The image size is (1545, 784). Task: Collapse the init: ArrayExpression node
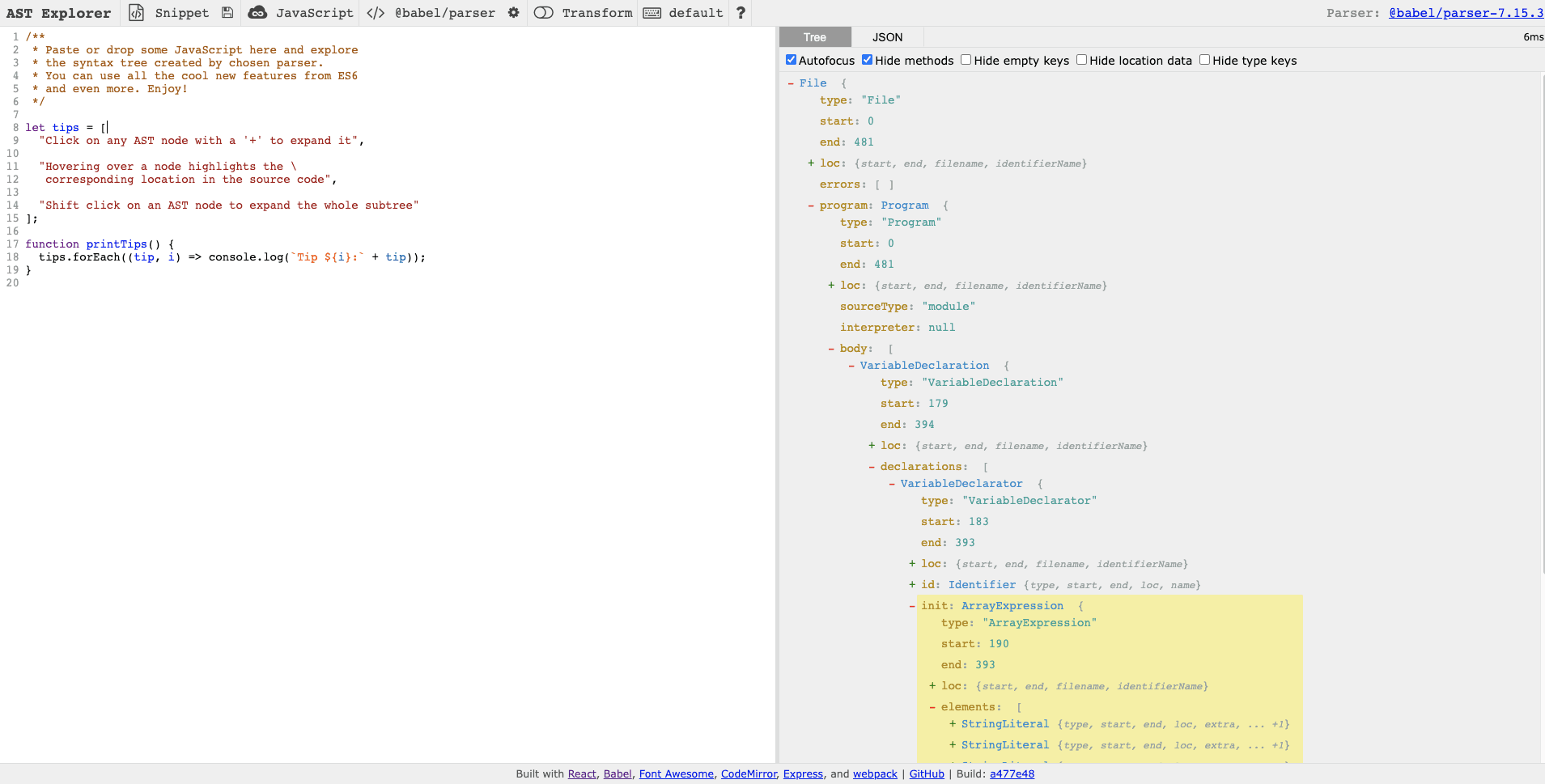[912, 606]
